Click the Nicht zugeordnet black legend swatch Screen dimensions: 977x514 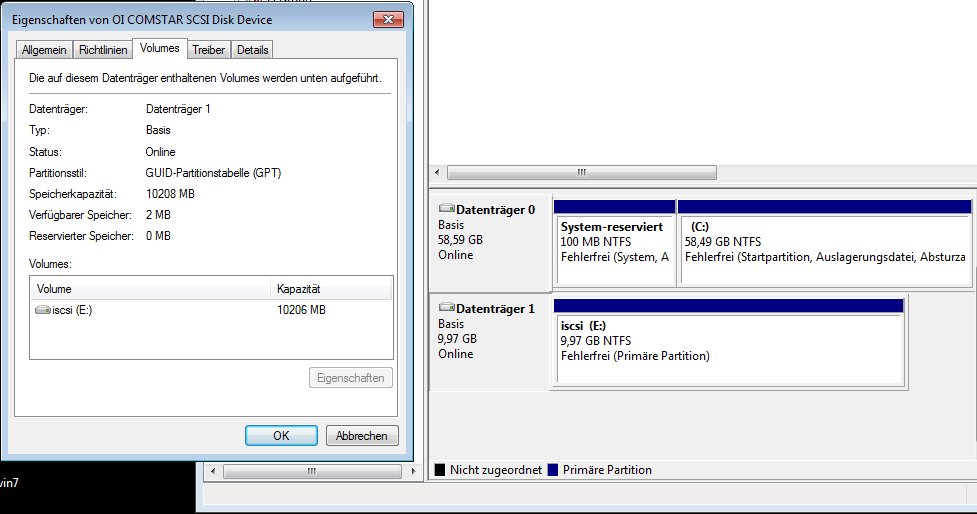[440, 470]
